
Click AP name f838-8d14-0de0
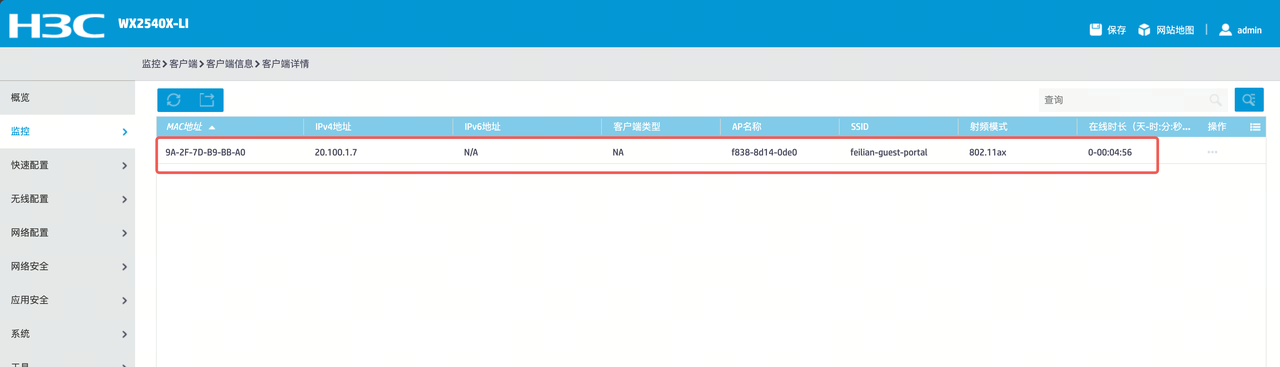[x=764, y=153]
